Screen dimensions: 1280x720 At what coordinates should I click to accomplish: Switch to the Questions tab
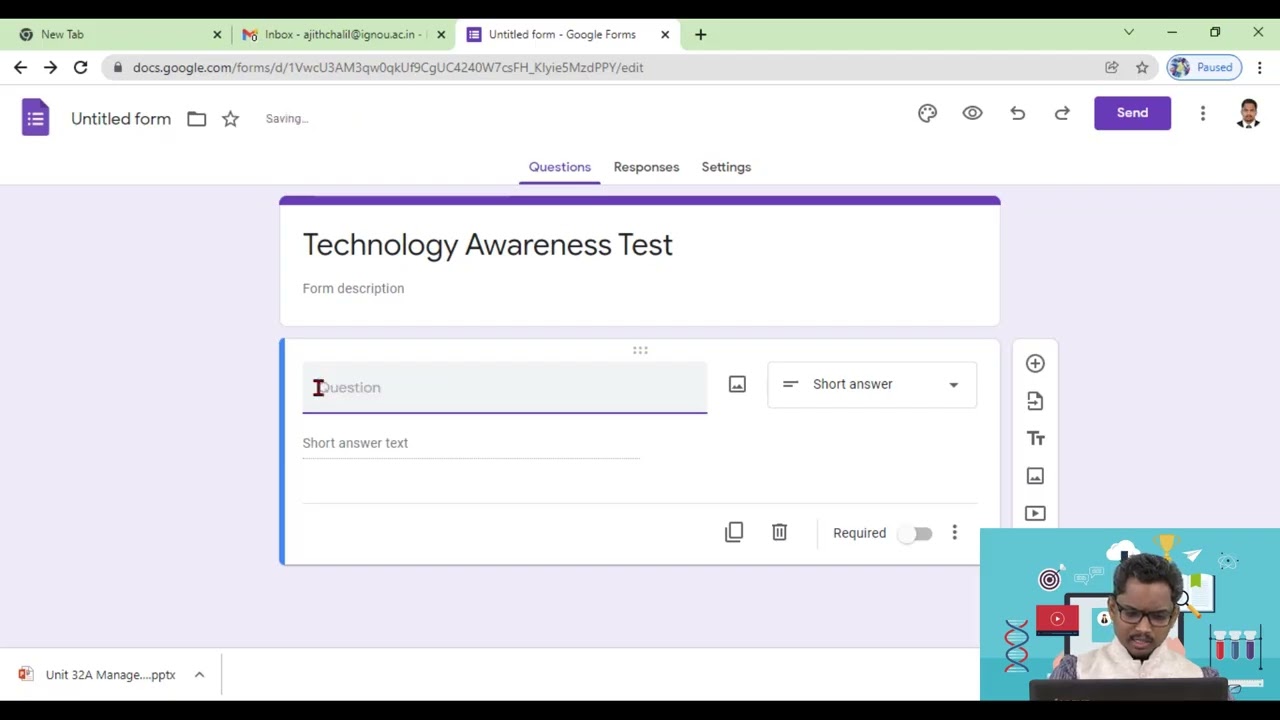pos(560,167)
